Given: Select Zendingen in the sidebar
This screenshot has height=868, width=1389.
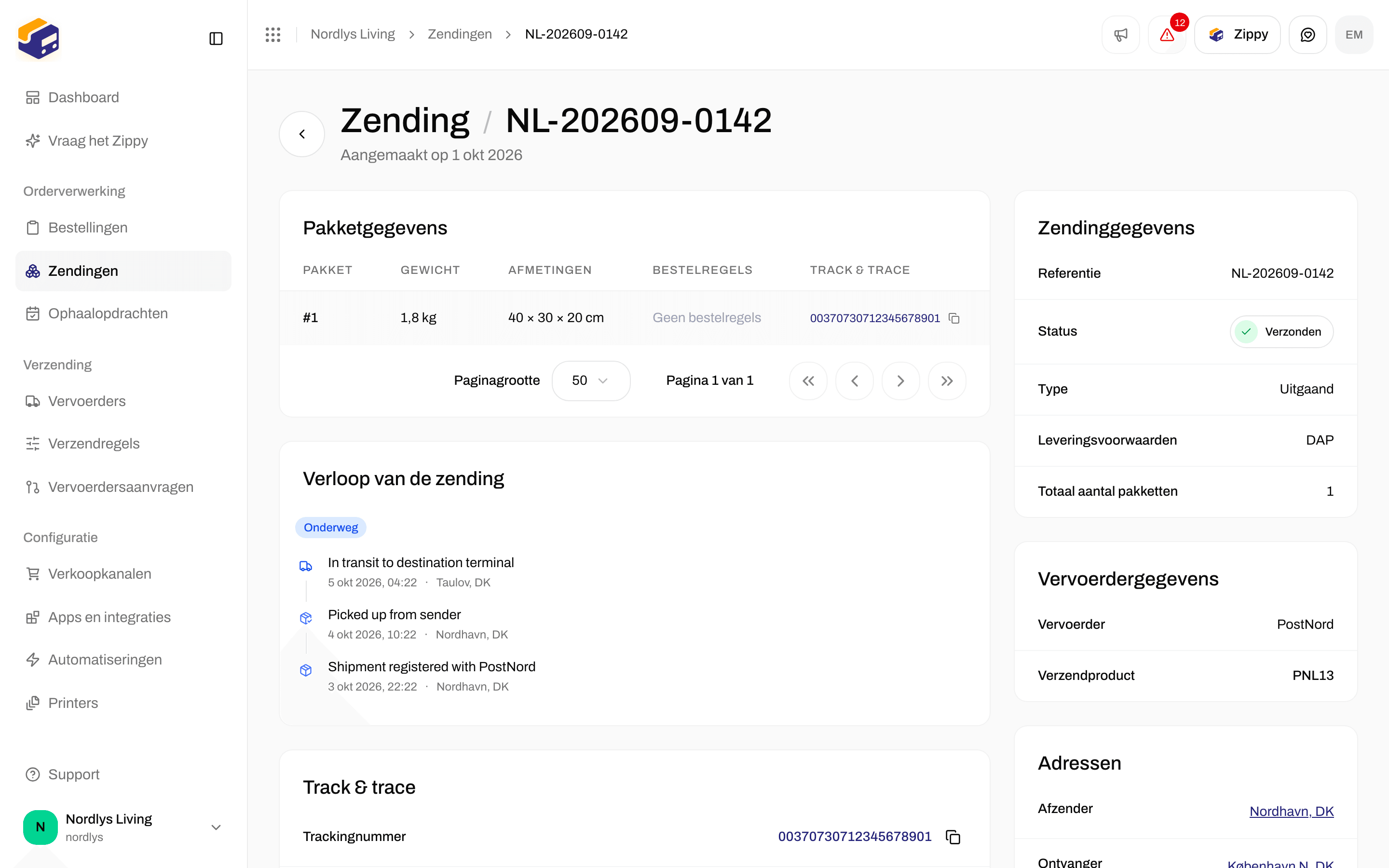Looking at the screenshot, I should [x=123, y=271].
